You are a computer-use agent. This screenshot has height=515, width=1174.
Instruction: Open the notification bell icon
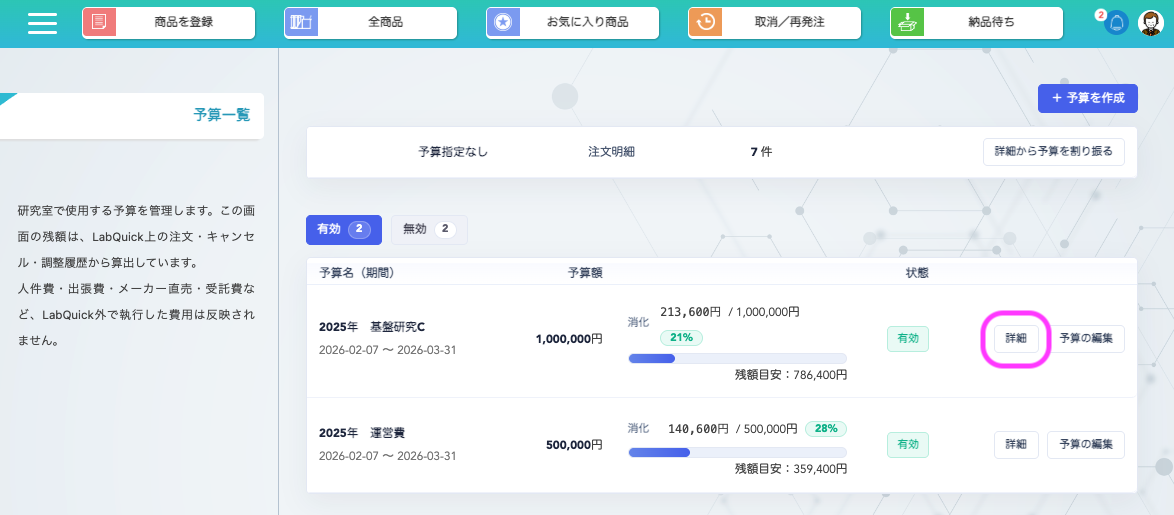click(1116, 23)
